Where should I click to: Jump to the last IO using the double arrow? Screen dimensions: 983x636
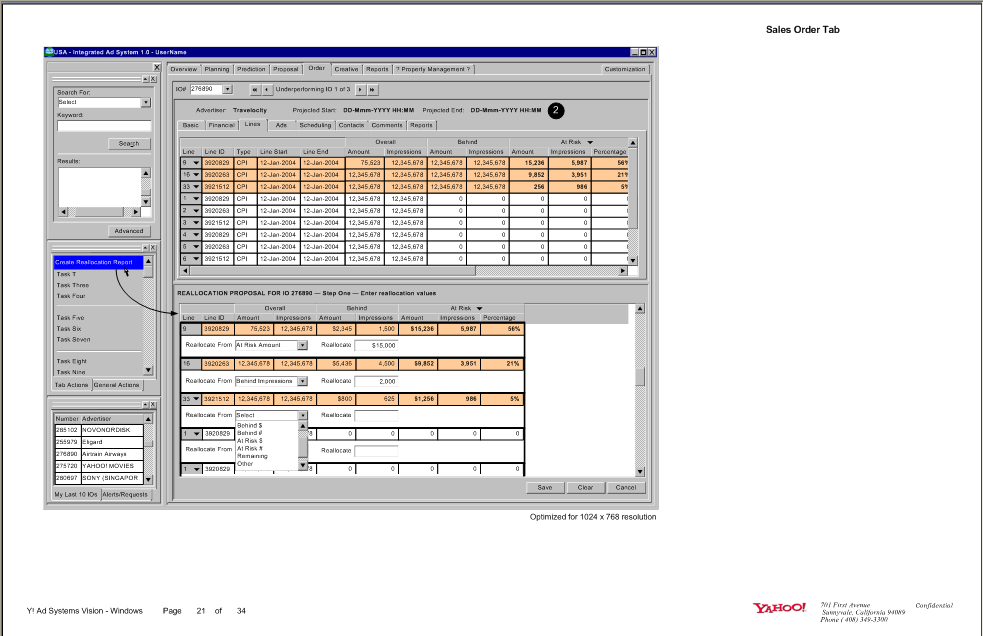(373, 89)
